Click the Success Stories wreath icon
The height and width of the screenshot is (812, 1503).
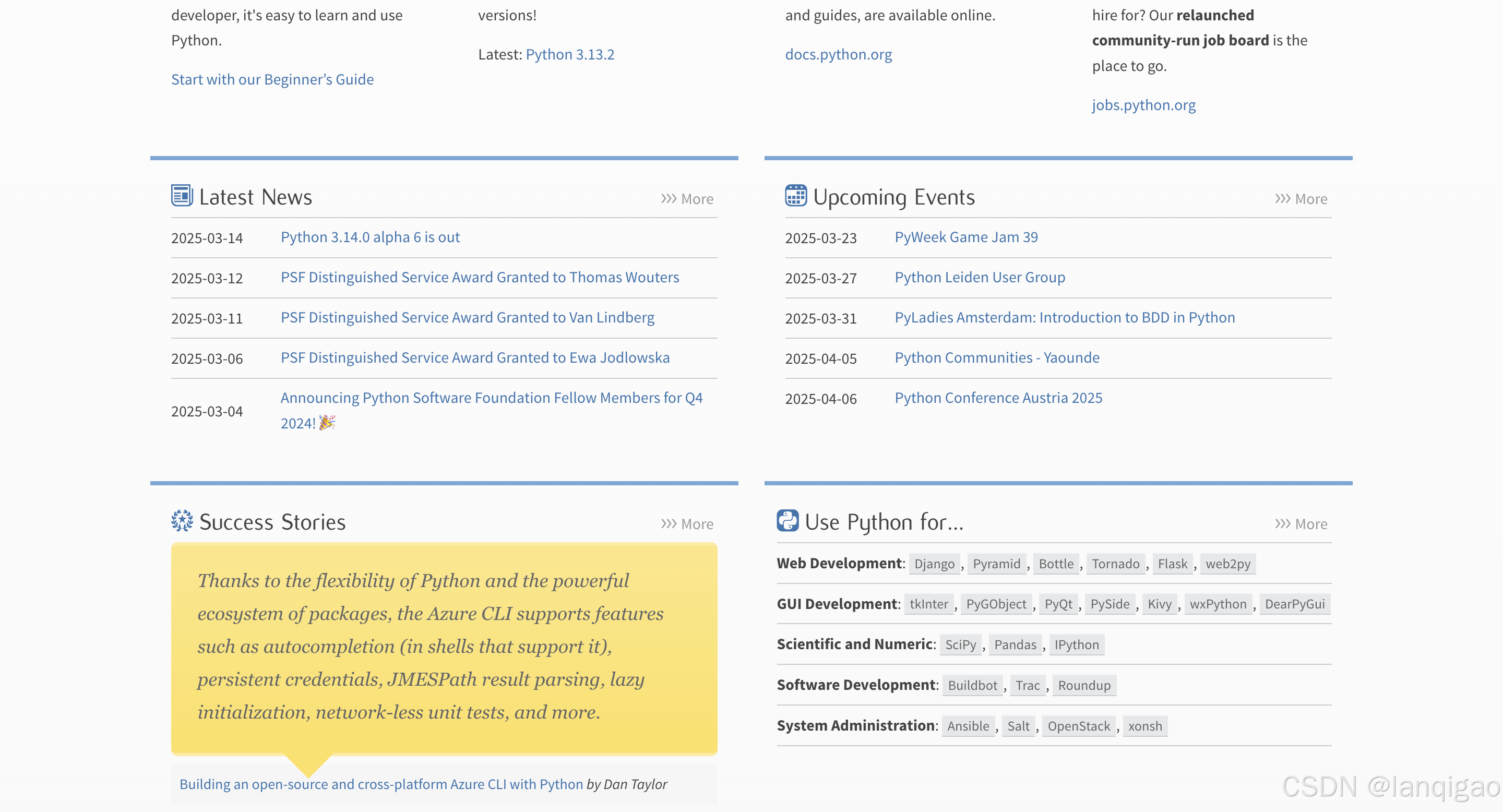182,520
